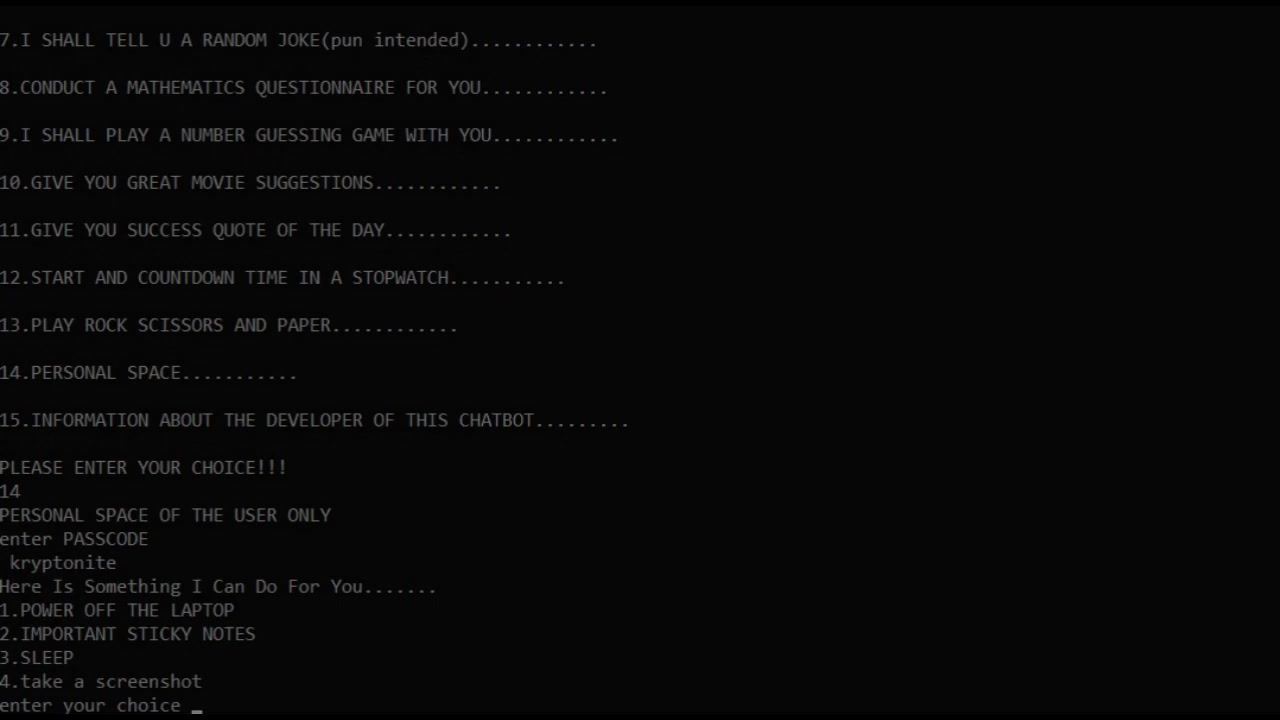
Task: Click option 12 stopwatch countdown text
Action: point(282,278)
